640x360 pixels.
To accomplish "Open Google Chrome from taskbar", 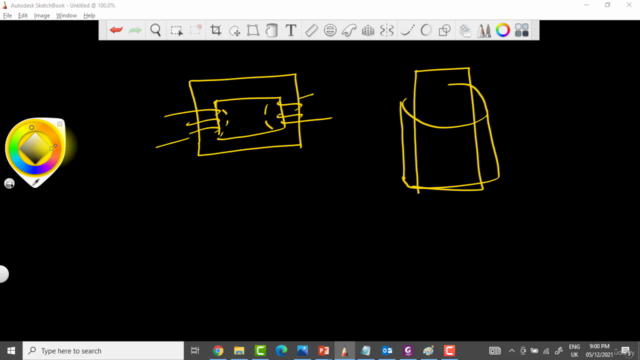I will coord(218,351).
